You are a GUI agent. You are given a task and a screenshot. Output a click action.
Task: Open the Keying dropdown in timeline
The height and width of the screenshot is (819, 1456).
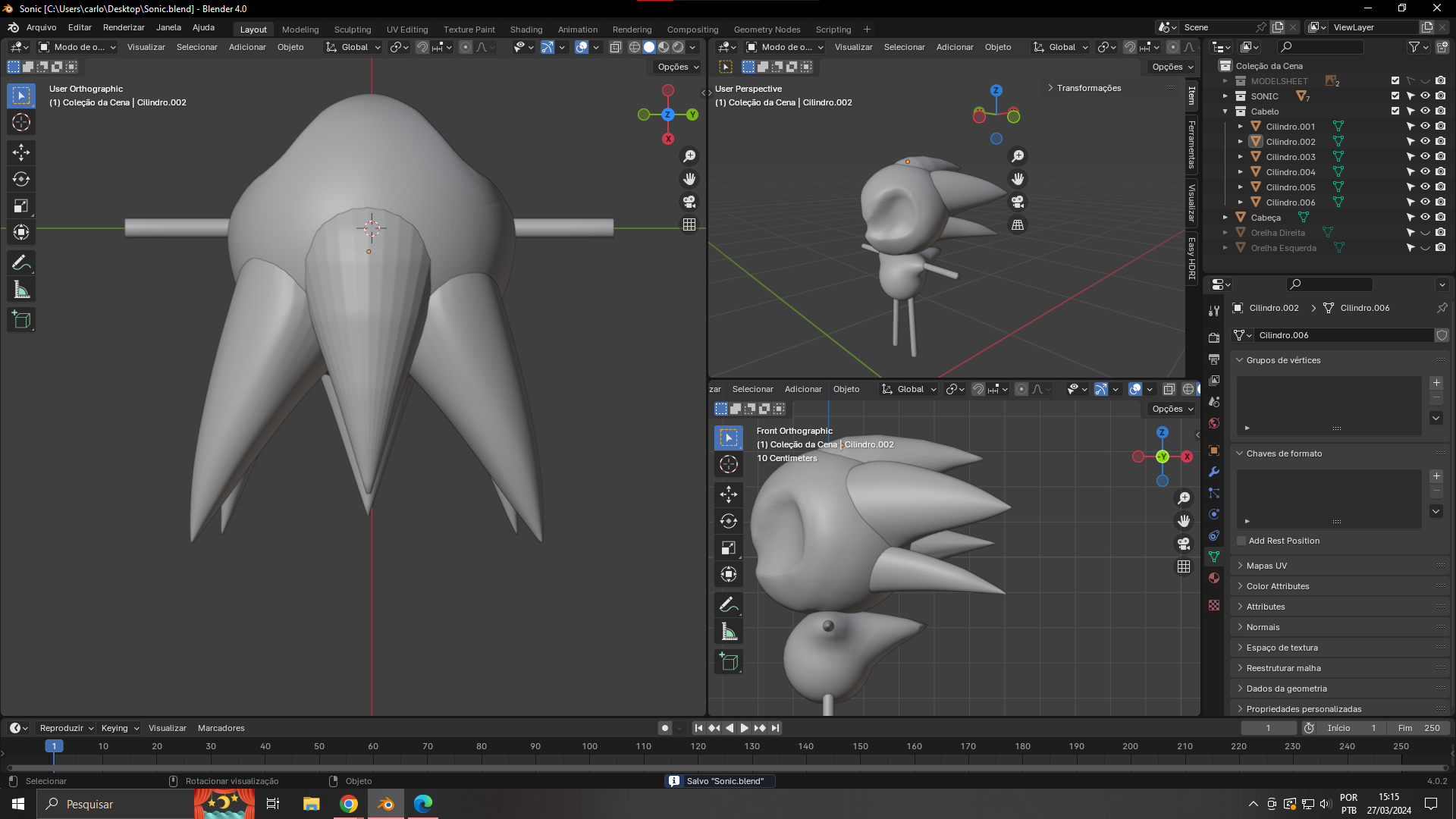[x=120, y=728]
